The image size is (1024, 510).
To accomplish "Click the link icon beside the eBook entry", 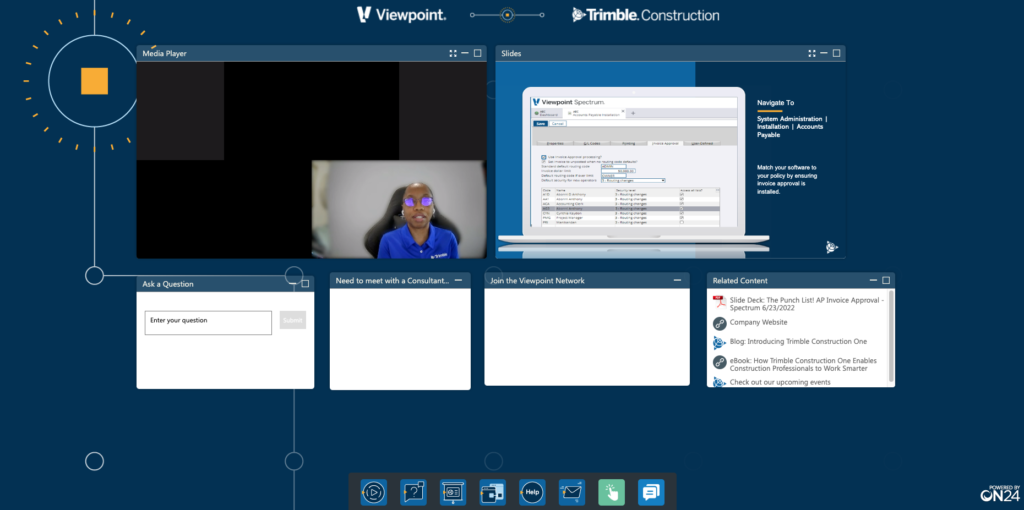I will pyautogui.click(x=720, y=362).
